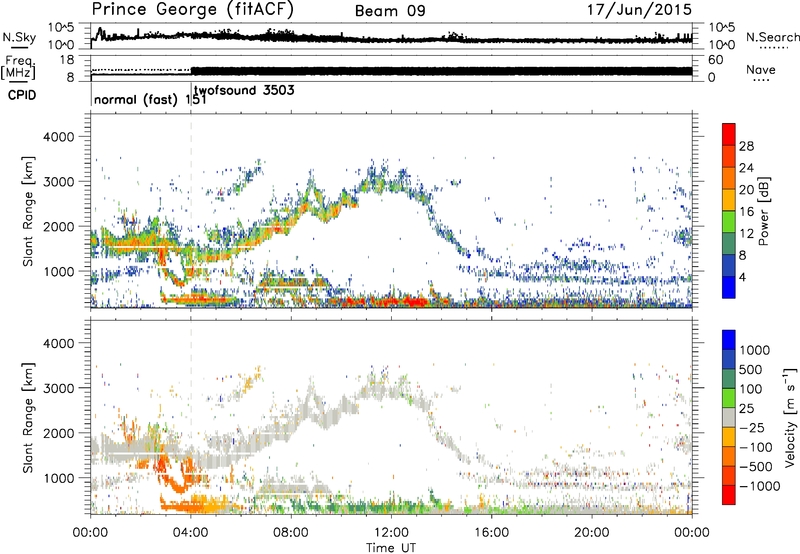Click the 'Power [dB]' colorbar title

(764, 211)
